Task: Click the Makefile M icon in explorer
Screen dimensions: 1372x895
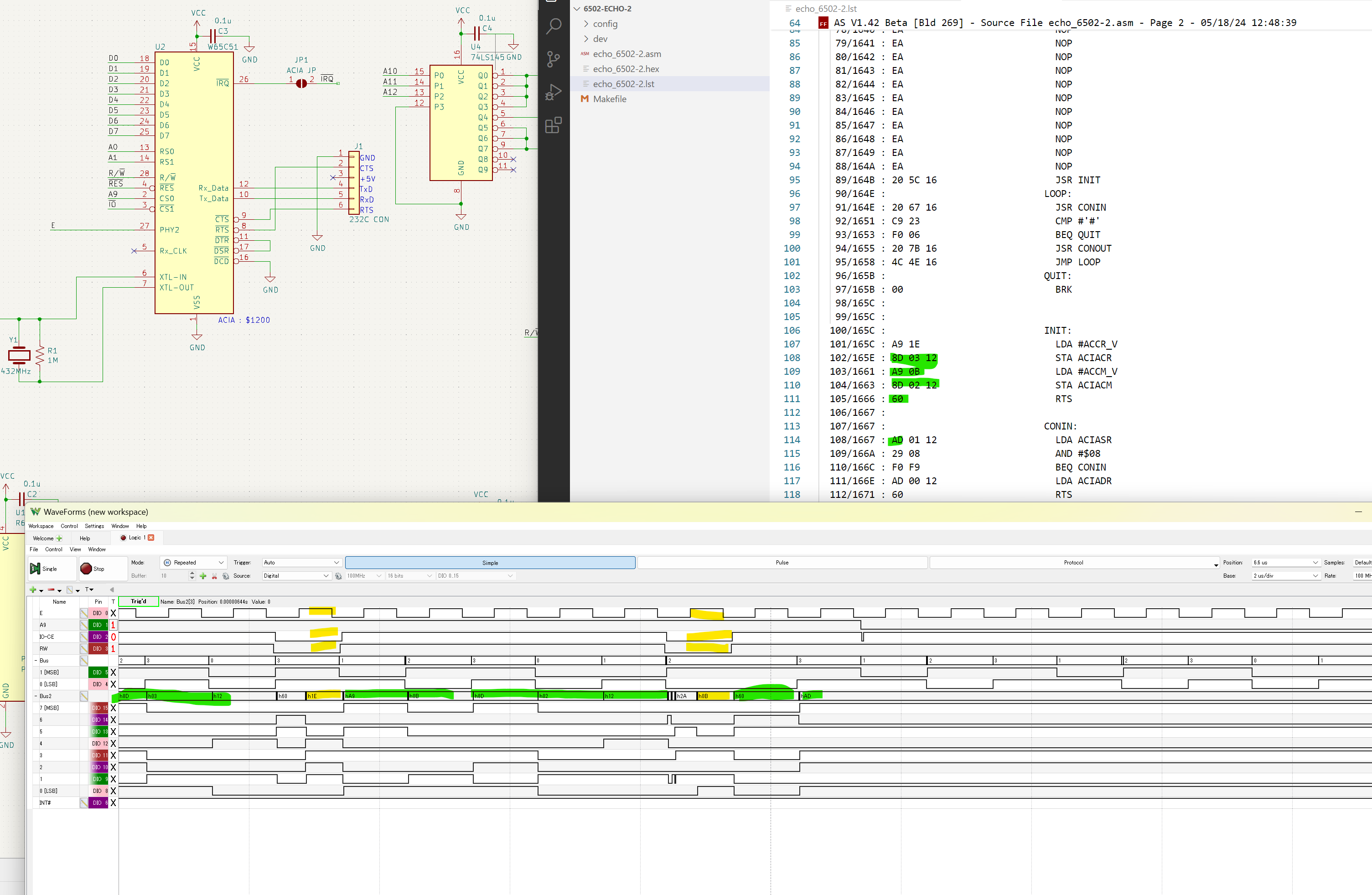Action: coord(585,98)
